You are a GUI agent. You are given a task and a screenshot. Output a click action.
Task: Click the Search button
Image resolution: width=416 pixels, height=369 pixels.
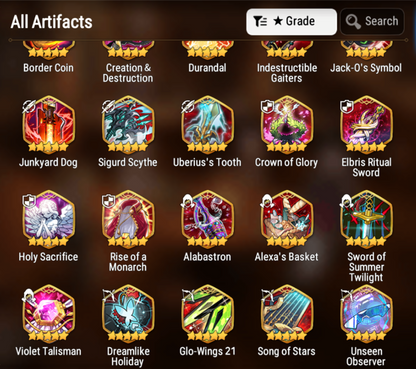372,22
